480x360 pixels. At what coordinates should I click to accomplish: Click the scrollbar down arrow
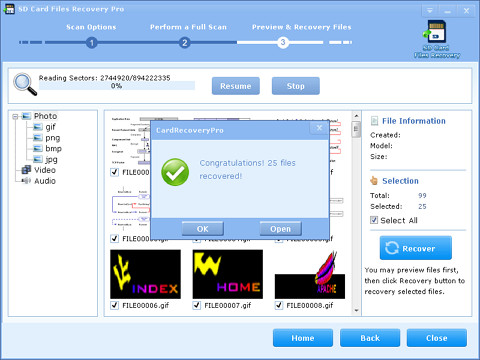(356, 310)
